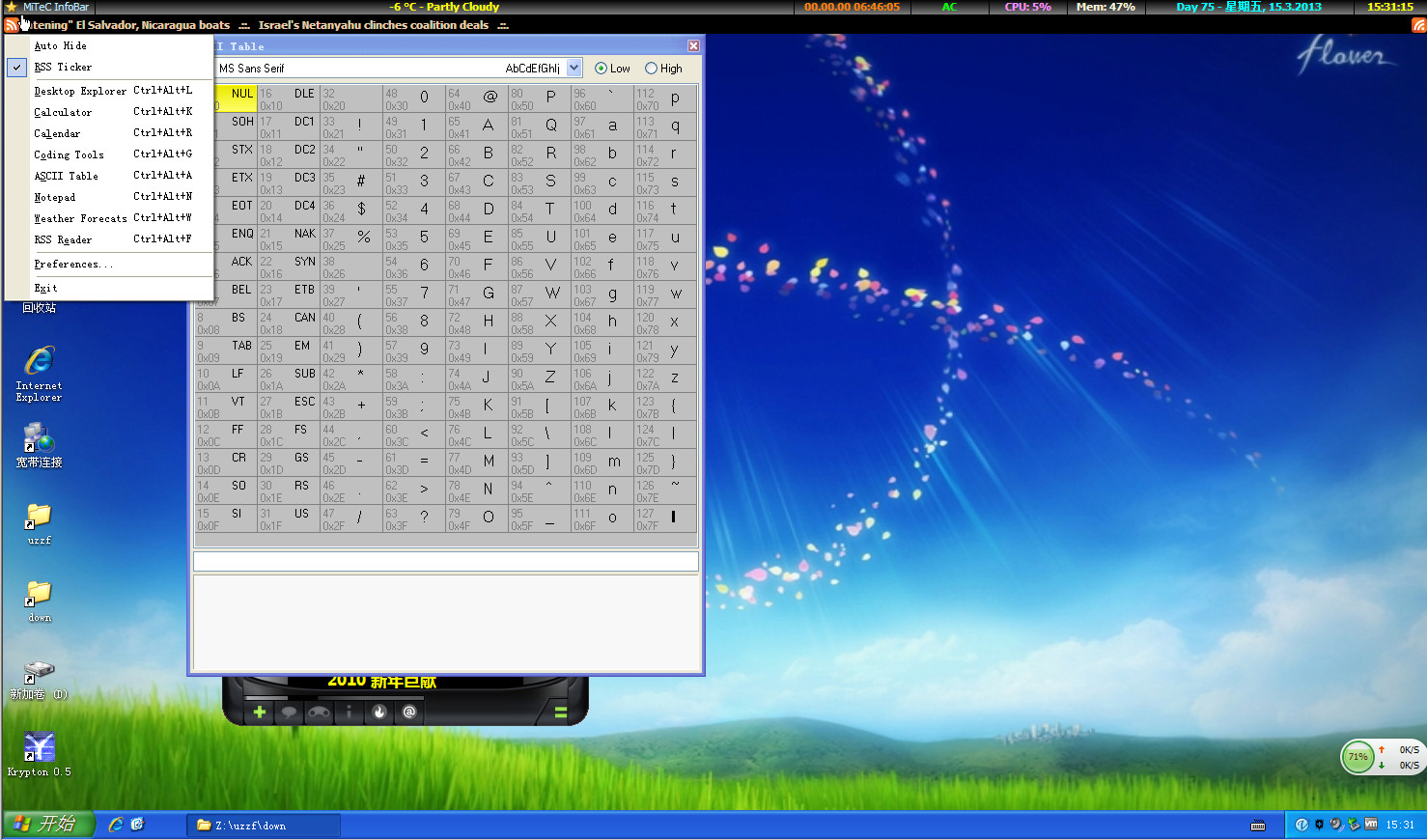
Task: Click the second quick launch icon beside IE
Action: point(137,825)
